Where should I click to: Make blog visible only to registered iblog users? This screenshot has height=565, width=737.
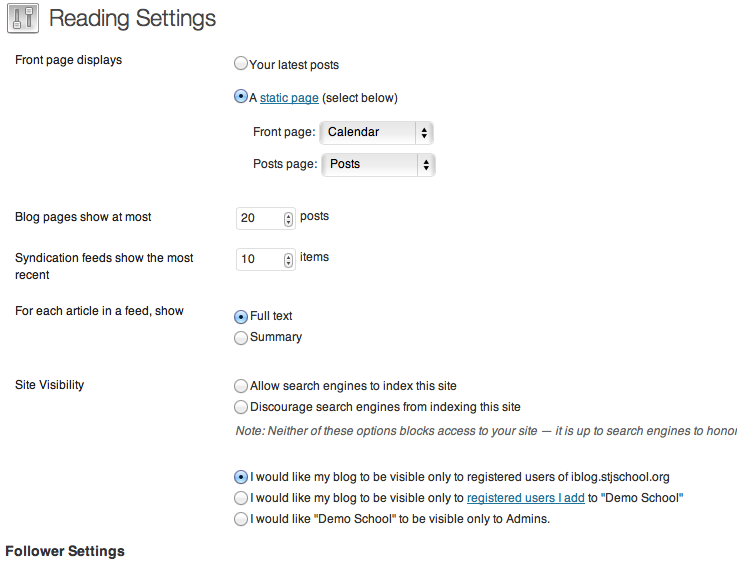tap(241, 476)
